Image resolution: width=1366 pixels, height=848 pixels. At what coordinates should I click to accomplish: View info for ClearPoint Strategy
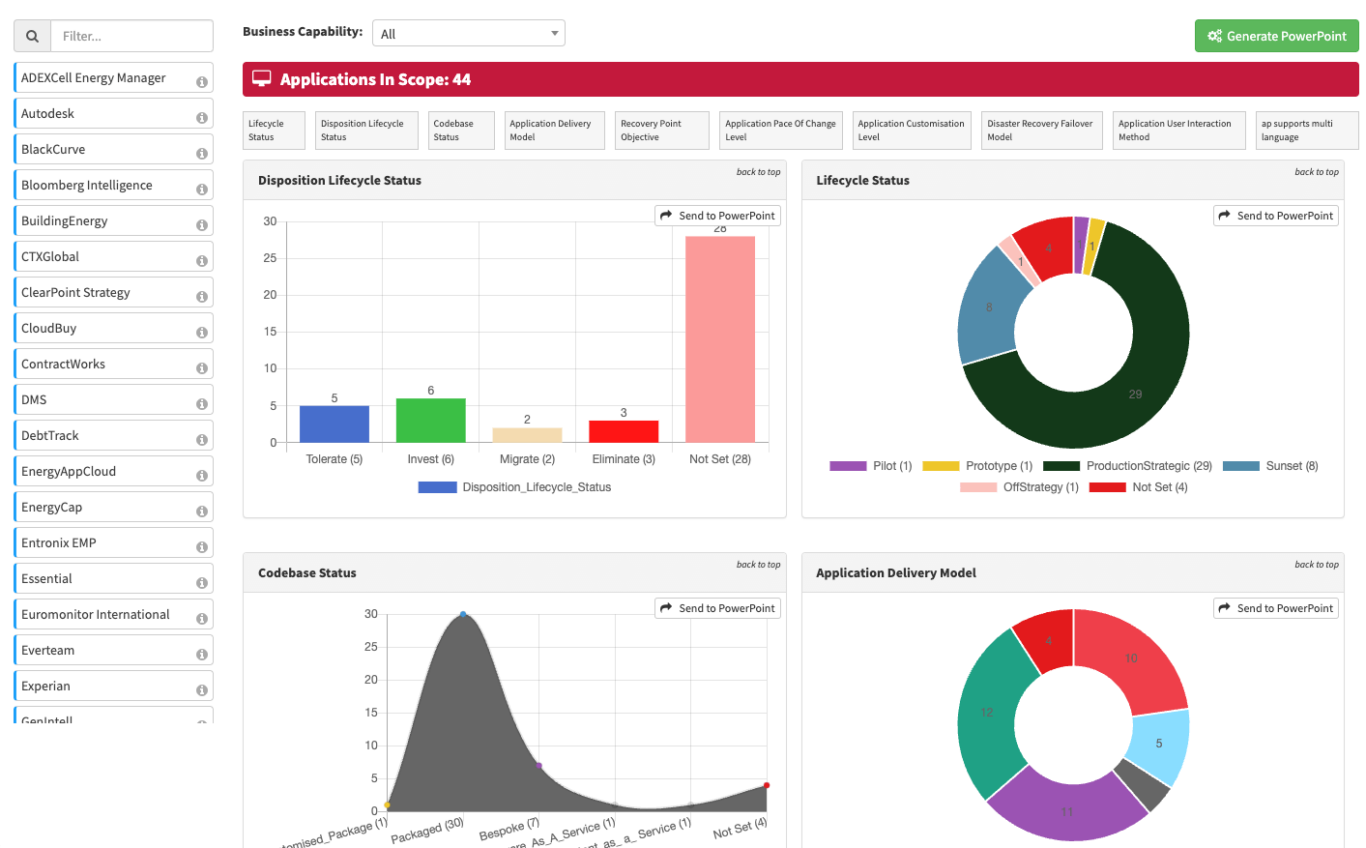pos(202,297)
